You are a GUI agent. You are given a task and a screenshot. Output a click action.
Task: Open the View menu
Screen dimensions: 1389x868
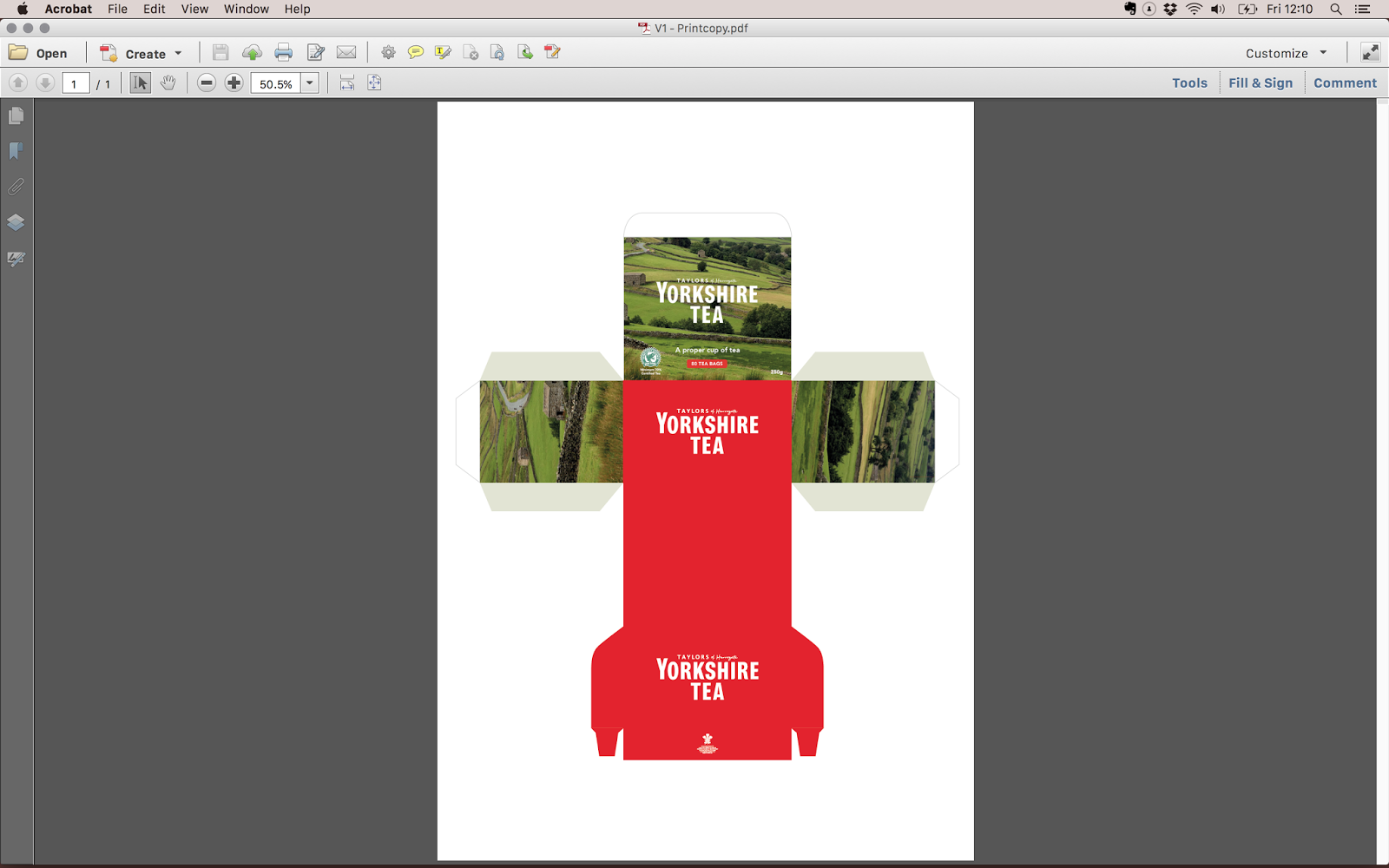194,9
